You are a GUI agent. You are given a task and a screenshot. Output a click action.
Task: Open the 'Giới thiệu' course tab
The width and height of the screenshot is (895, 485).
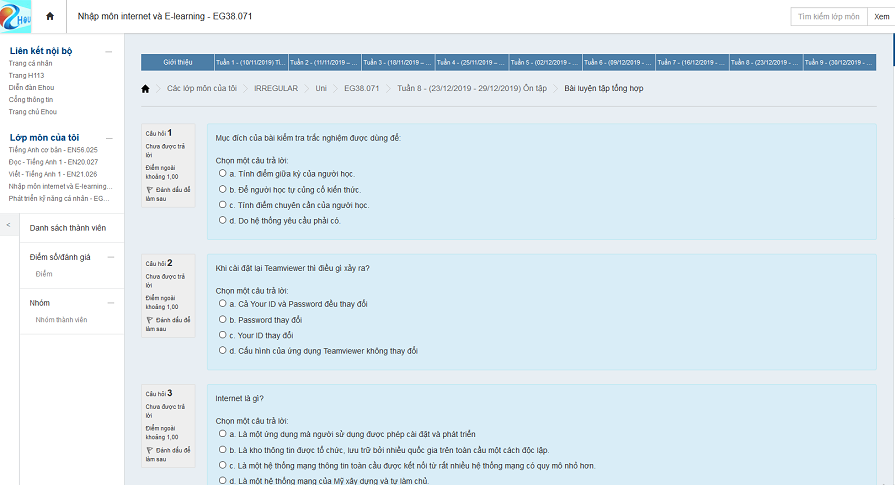point(178,62)
